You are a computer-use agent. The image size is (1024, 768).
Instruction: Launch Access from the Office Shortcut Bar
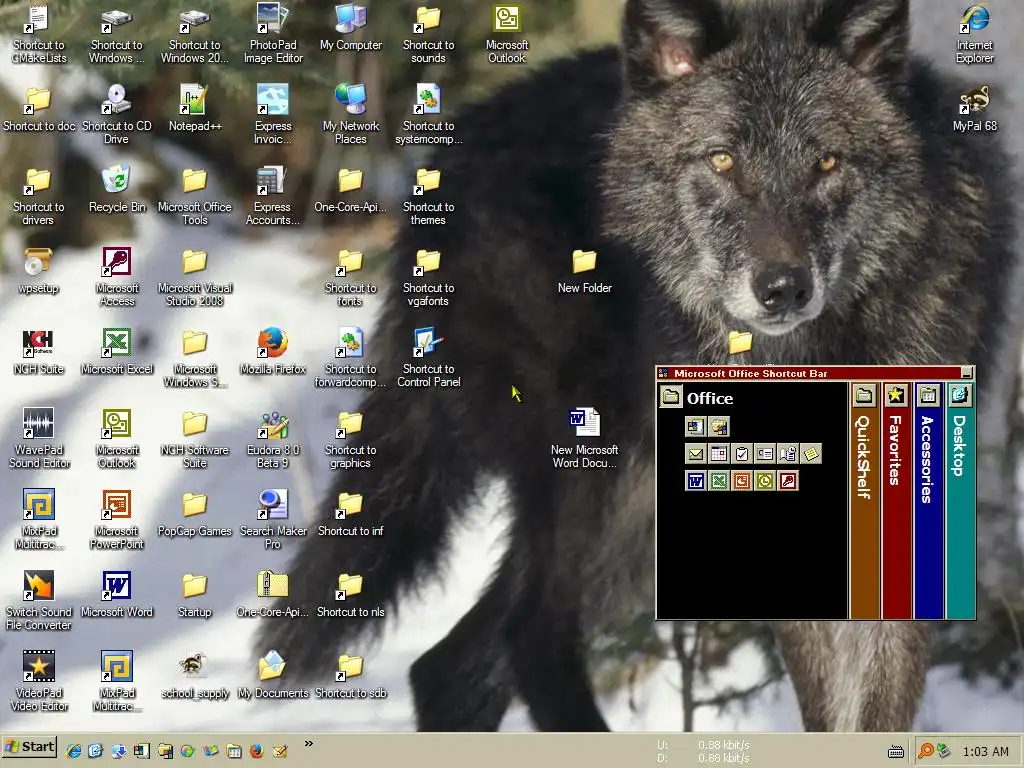click(788, 481)
